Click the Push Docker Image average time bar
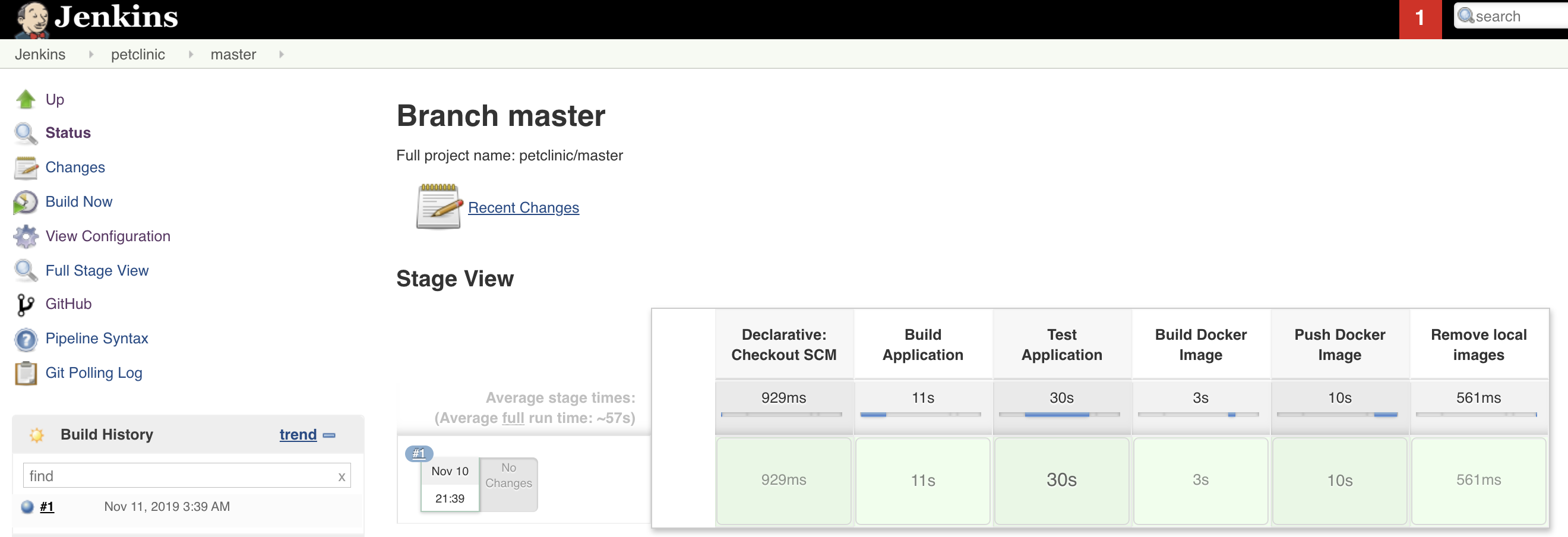 click(x=1338, y=415)
